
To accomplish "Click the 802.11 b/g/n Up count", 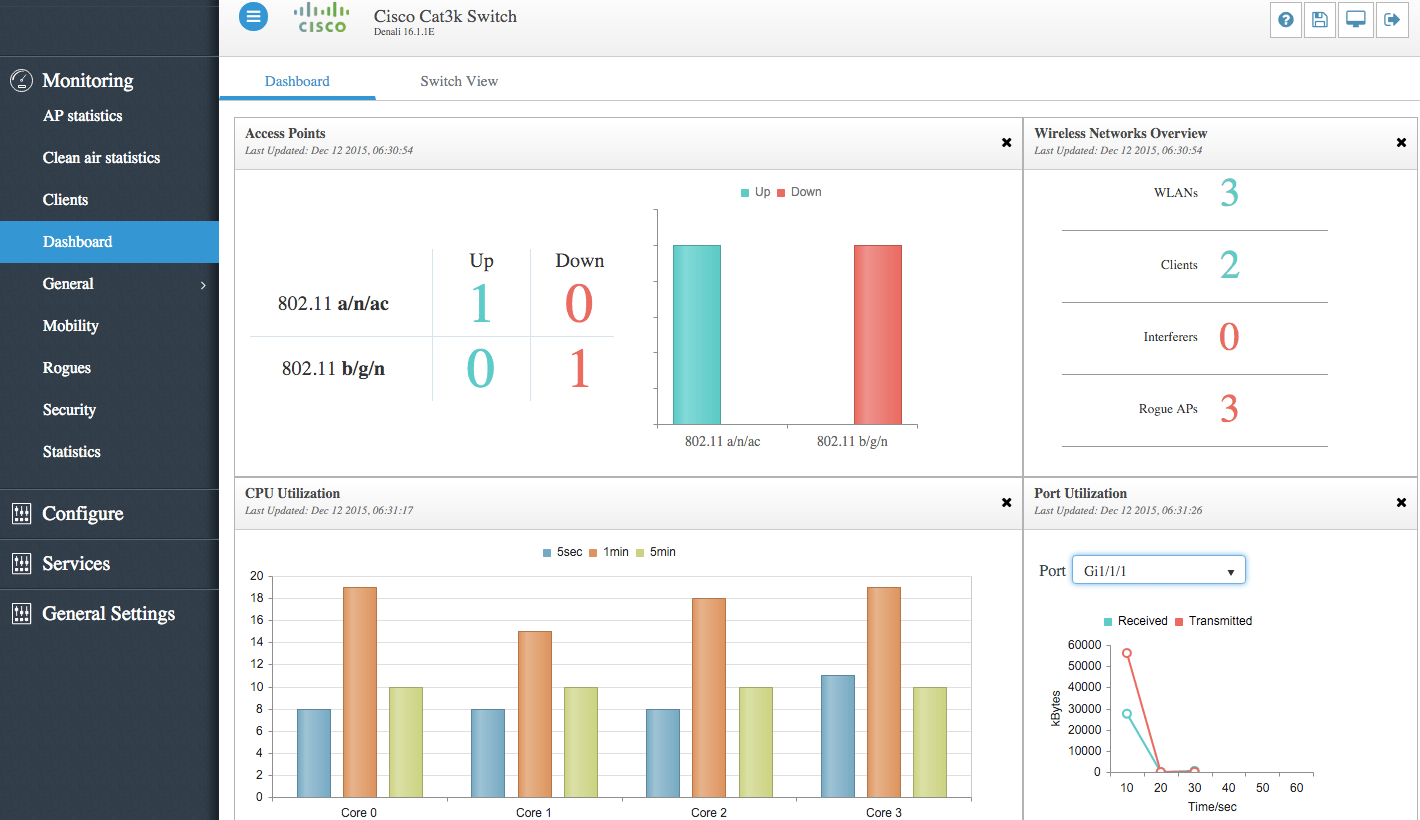I will 481,368.
